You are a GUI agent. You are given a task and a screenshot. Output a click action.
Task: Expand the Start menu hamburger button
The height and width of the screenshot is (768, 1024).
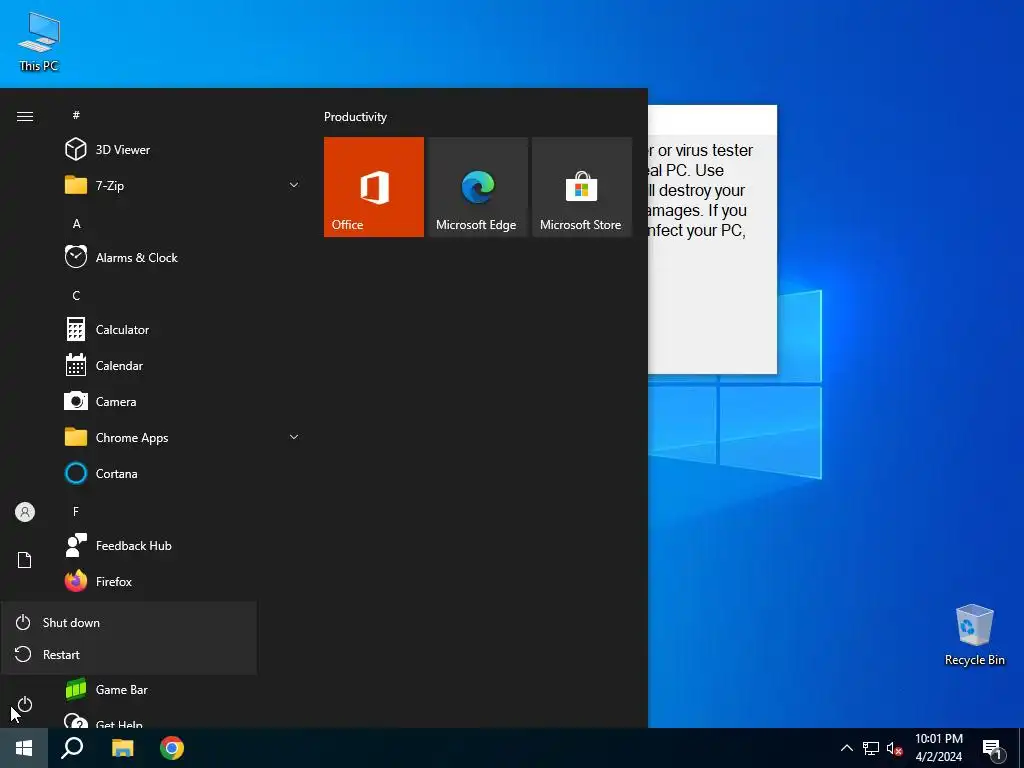click(25, 116)
